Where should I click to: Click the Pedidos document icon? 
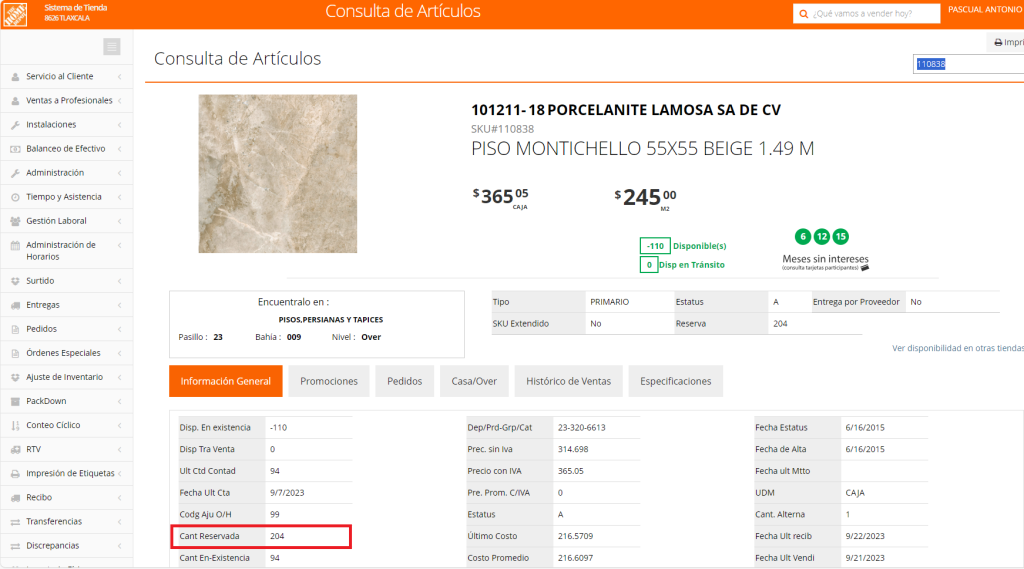(15, 329)
